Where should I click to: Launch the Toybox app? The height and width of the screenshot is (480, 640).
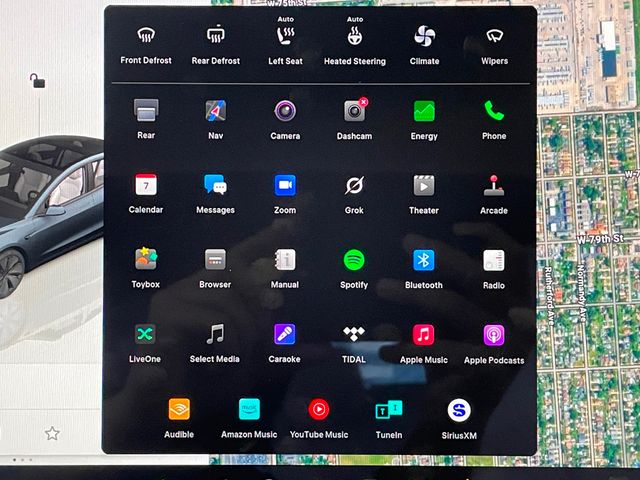146,260
